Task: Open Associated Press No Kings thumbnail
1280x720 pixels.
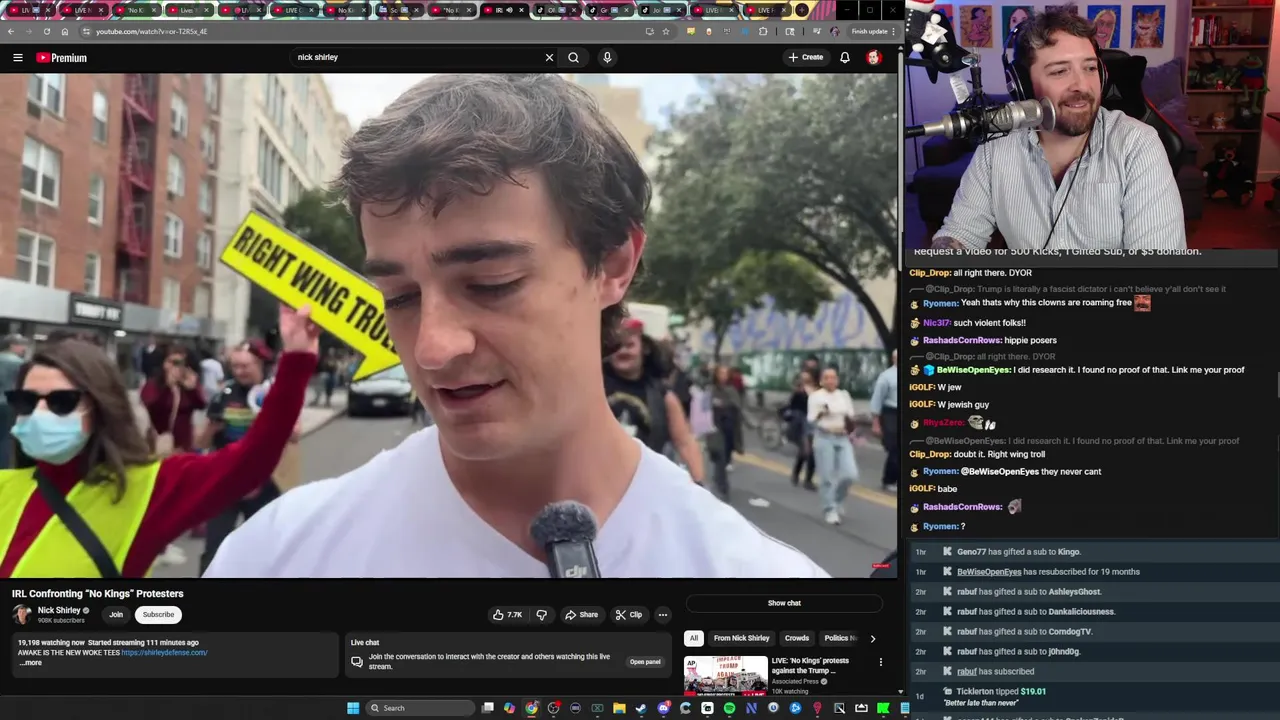Action: 725,675
